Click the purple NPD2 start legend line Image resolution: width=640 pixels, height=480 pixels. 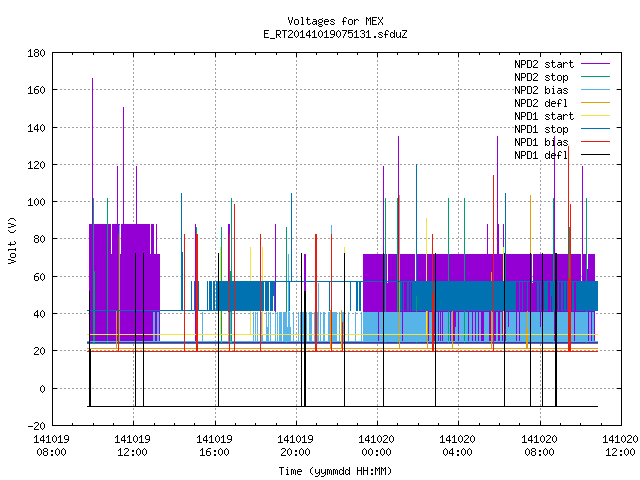click(x=595, y=64)
